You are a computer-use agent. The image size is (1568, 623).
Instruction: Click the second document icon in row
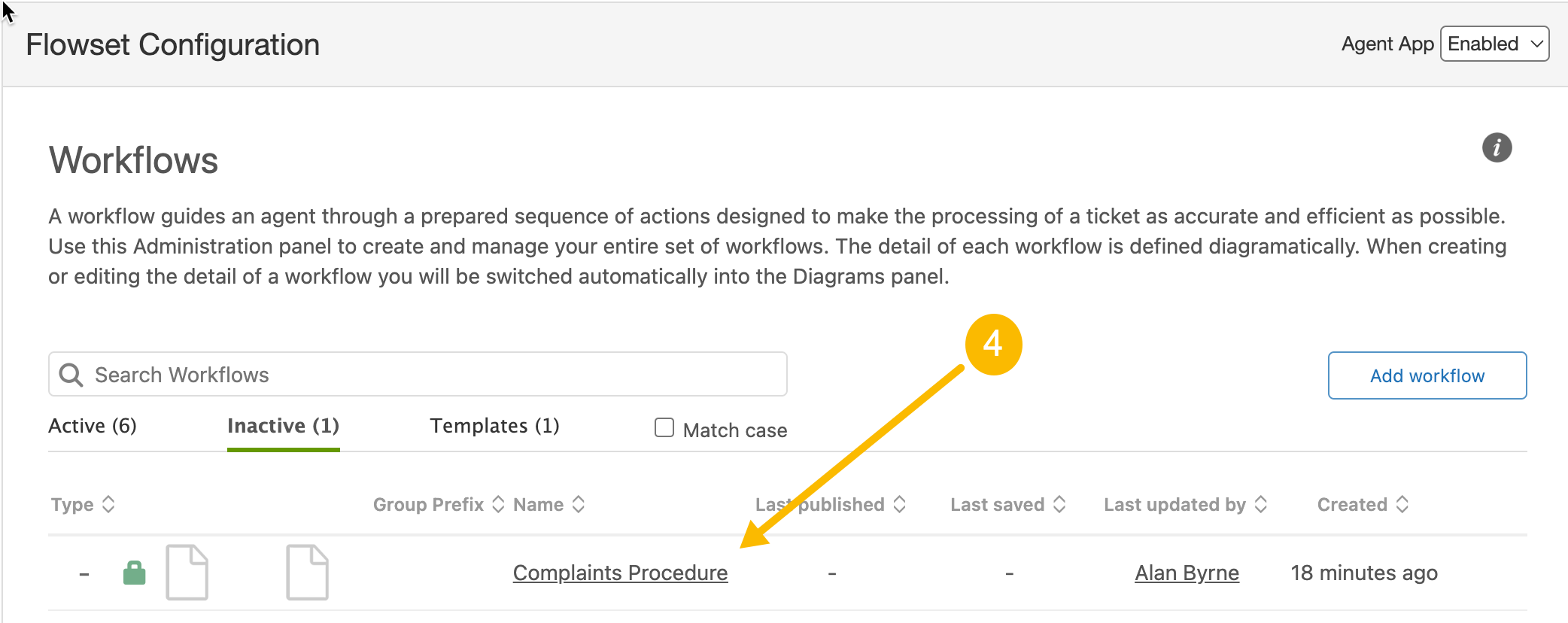coord(307,573)
